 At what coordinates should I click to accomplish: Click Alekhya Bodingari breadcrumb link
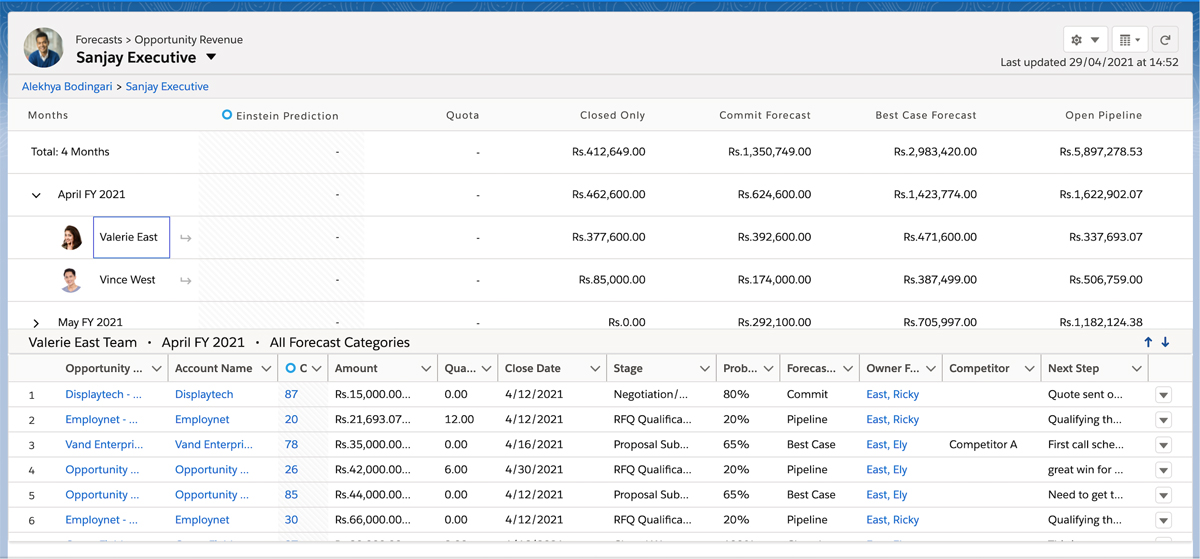pos(67,87)
